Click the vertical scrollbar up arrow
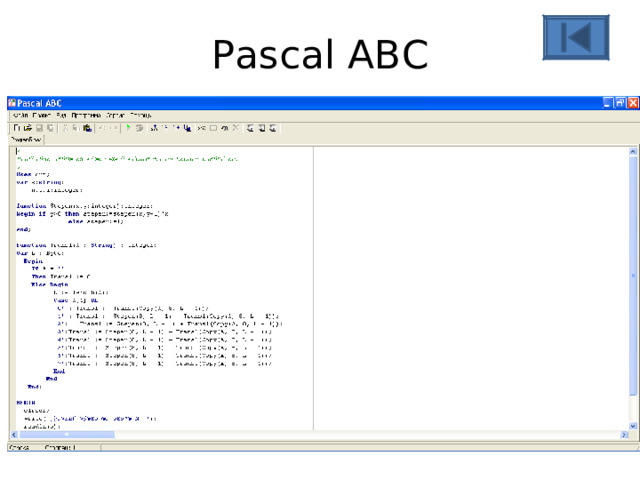 633,151
